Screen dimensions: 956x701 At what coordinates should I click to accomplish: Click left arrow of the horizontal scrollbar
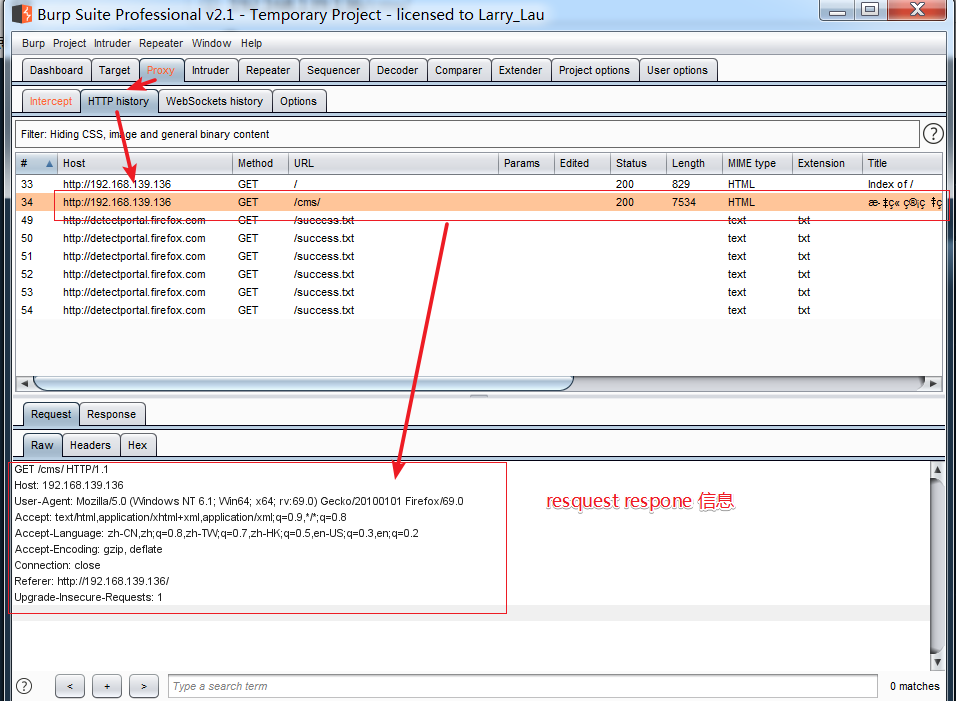24,383
